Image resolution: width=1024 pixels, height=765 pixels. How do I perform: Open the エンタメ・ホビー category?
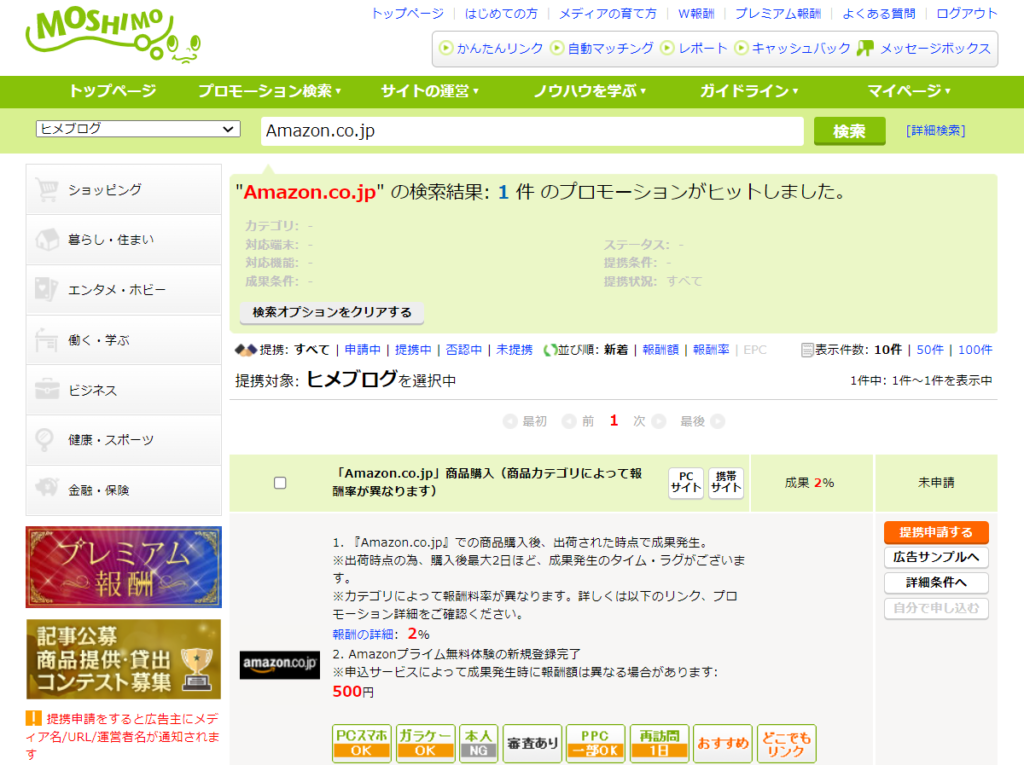(123, 289)
